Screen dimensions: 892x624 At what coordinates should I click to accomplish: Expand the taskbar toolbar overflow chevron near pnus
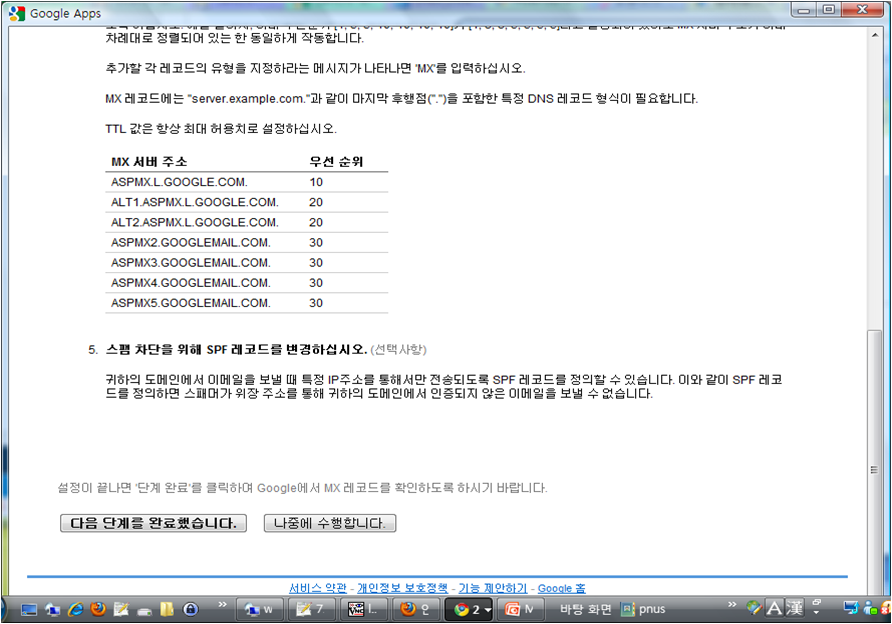(x=732, y=604)
